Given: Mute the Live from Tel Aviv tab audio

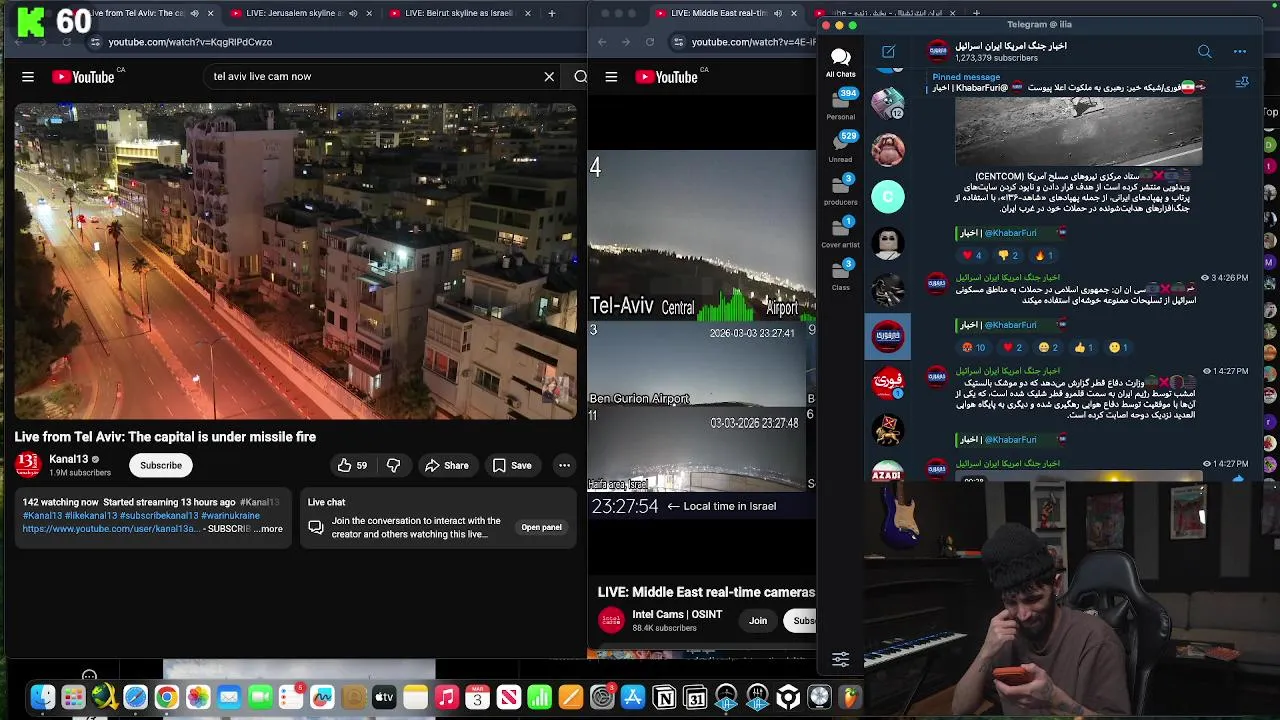Looking at the screenshot, I should coord(194,13).
